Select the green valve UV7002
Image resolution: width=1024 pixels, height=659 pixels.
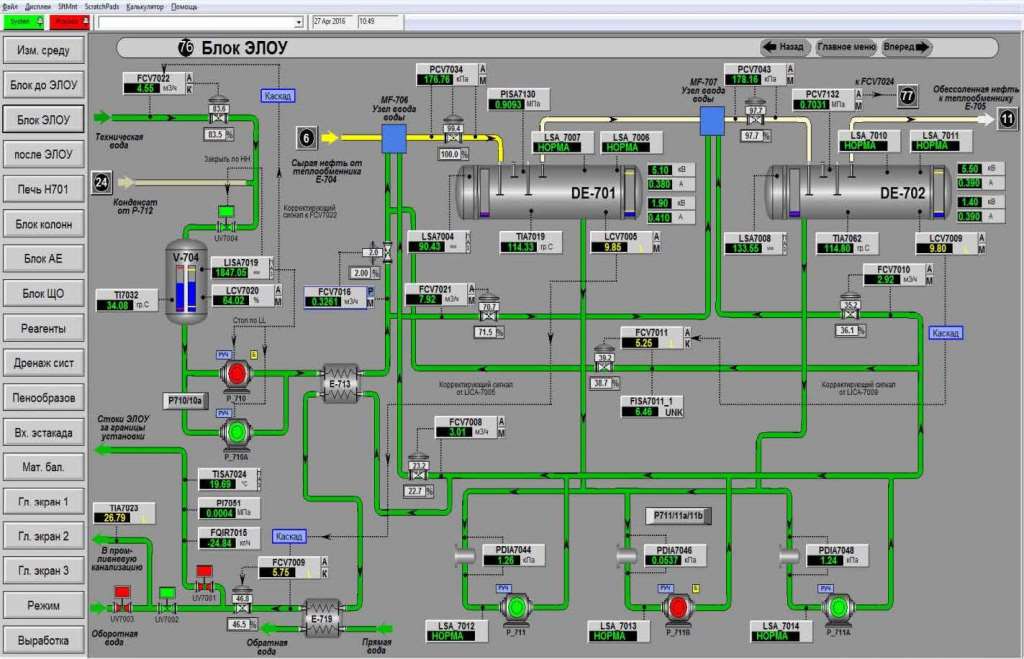click(167, 600)
